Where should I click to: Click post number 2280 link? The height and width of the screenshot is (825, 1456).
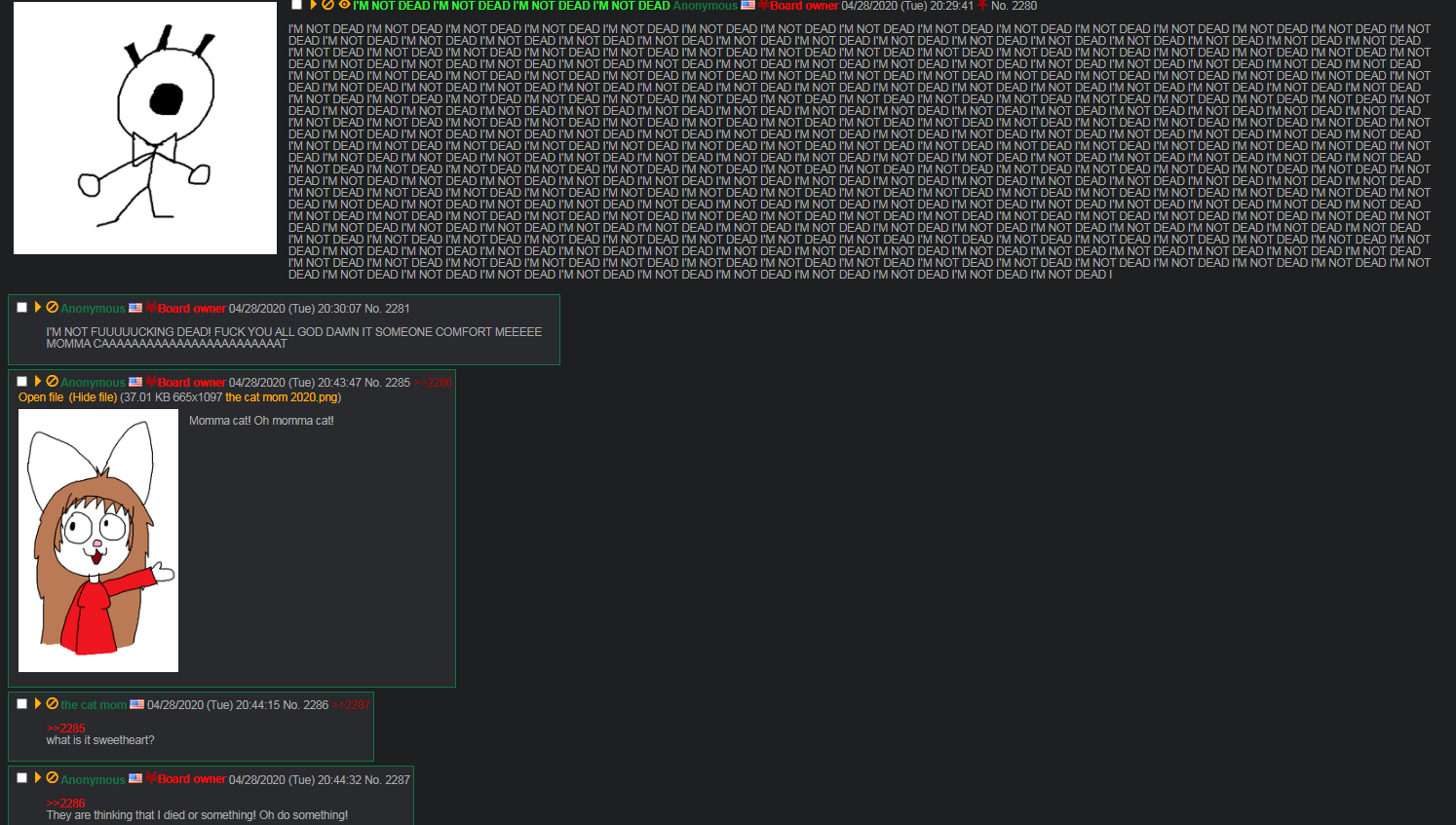tap(1024, 6)
